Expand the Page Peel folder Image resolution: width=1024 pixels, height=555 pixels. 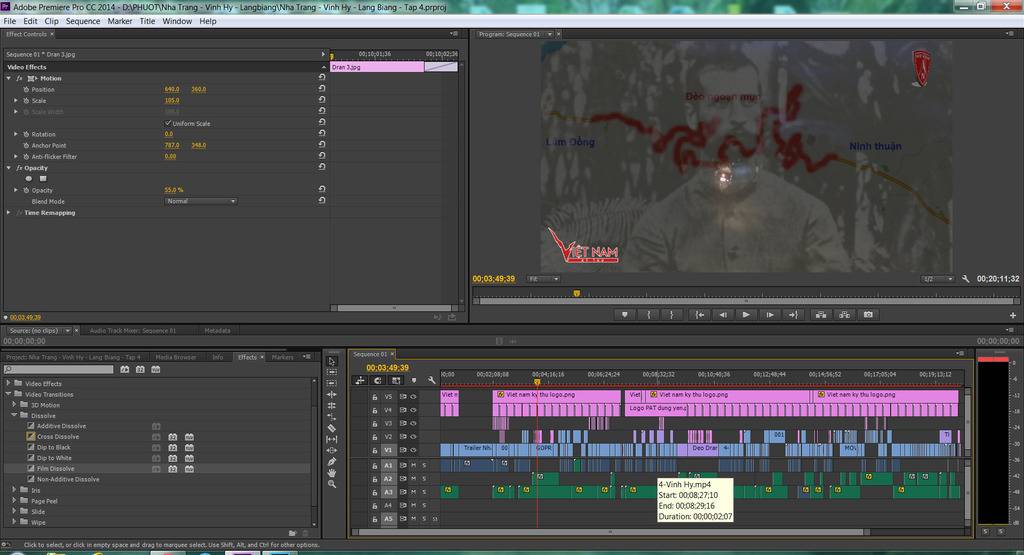point(14,501)
